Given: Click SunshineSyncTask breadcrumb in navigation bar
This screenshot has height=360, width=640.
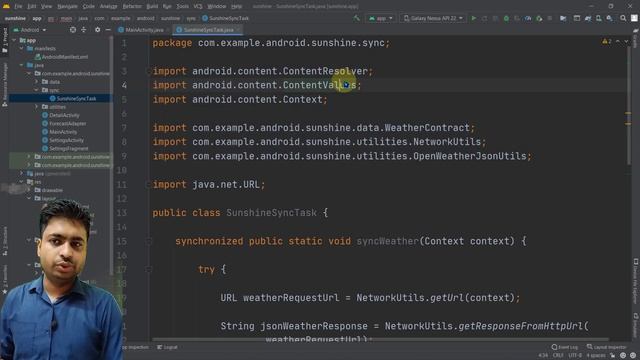Looking at the screenshot, I should 225,18.
